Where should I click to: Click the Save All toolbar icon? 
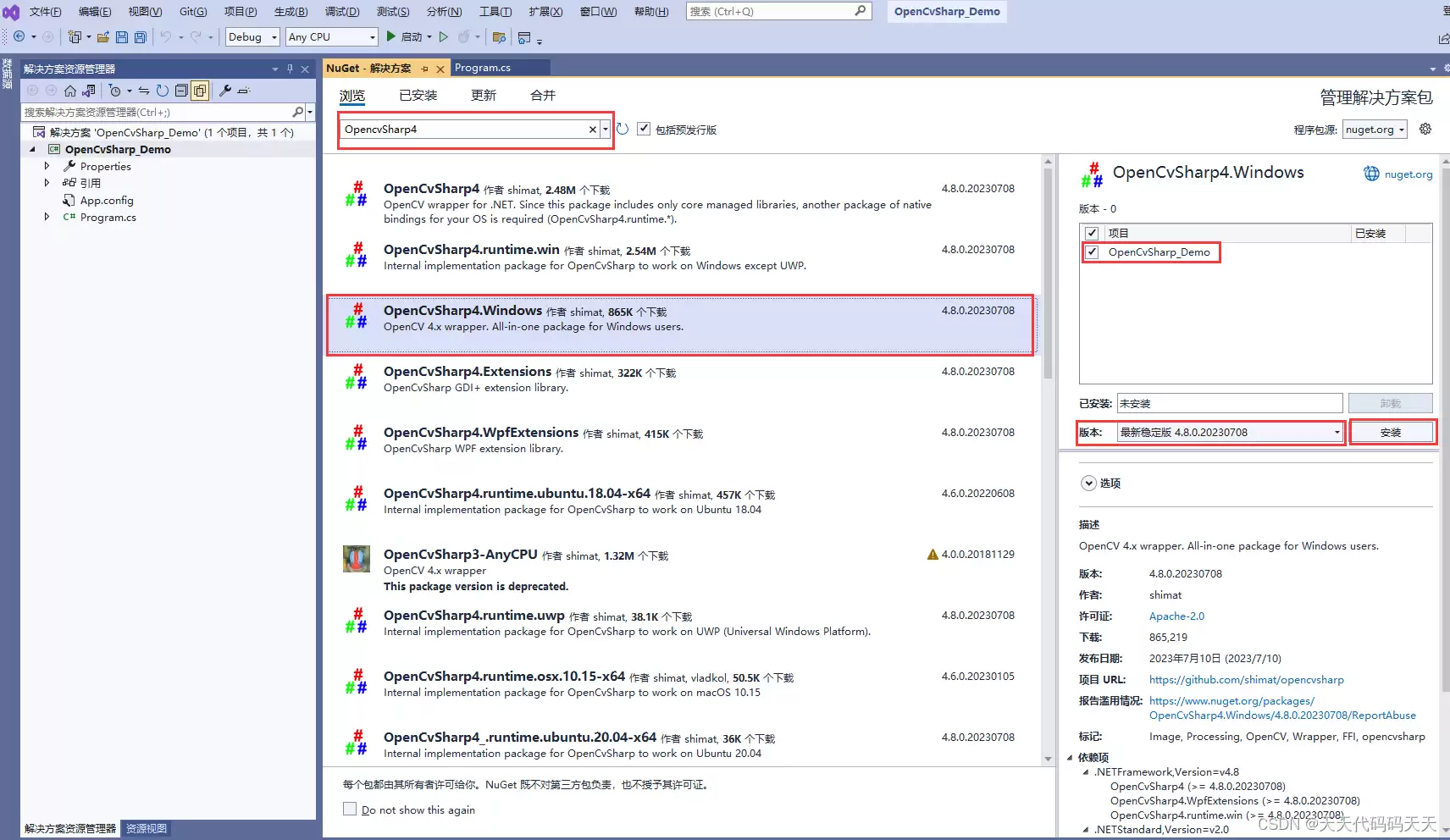click(141, 37)
